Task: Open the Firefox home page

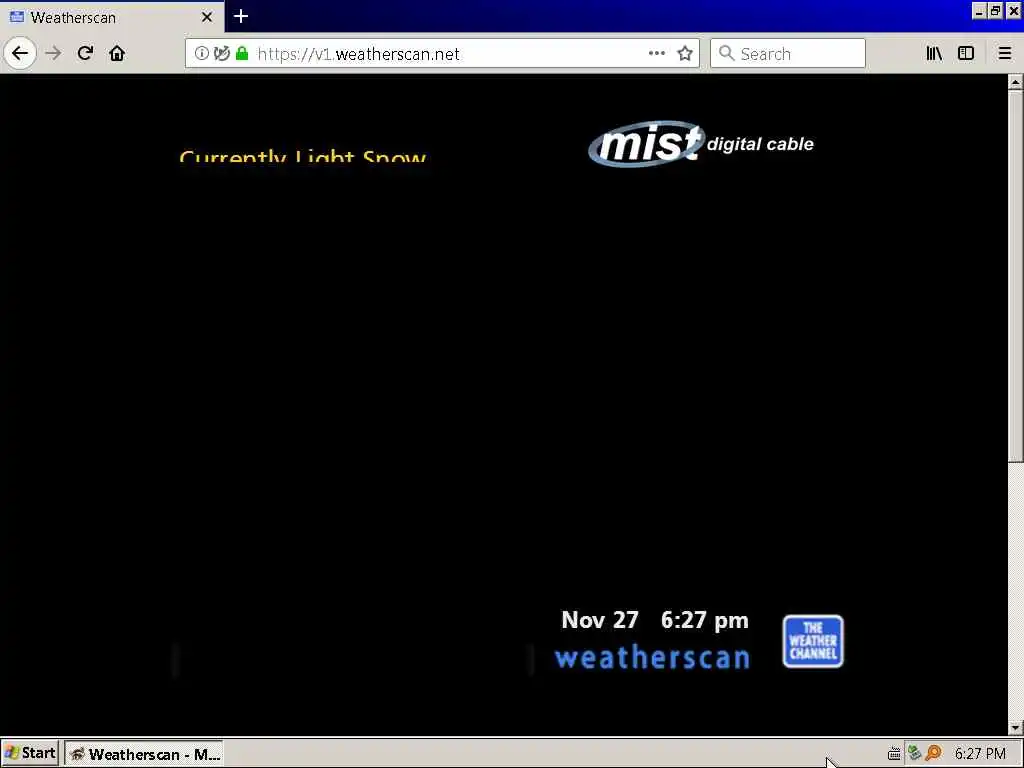Action: point(117,53)
